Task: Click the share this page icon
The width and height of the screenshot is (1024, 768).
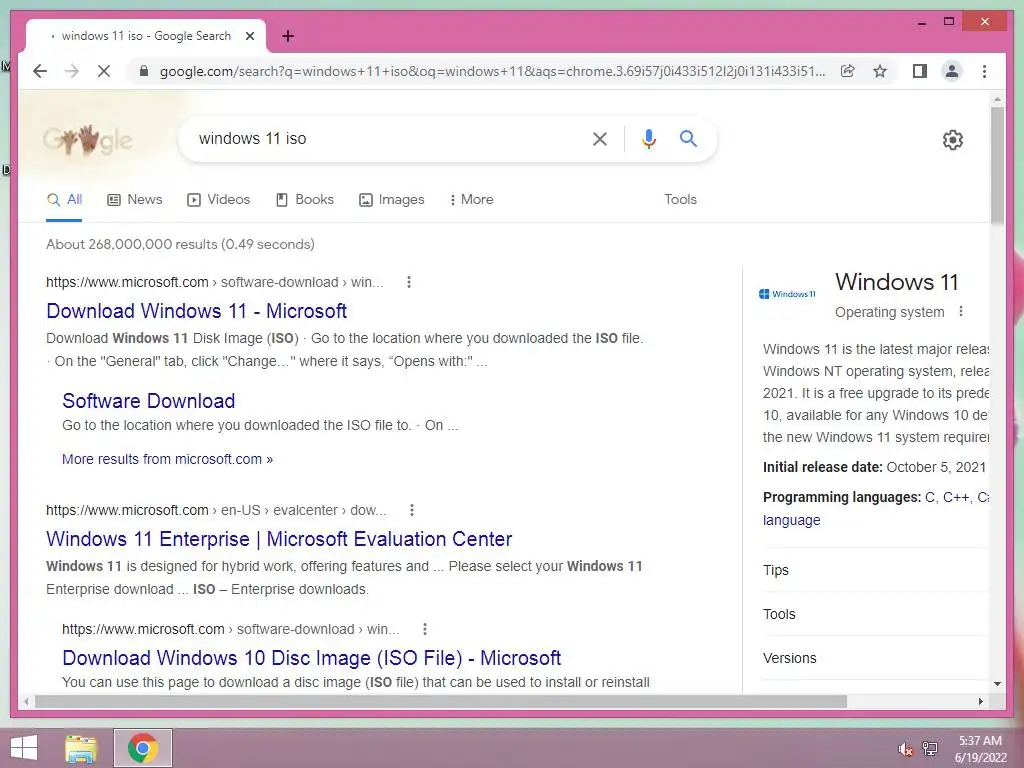Action: pos(848,71)
